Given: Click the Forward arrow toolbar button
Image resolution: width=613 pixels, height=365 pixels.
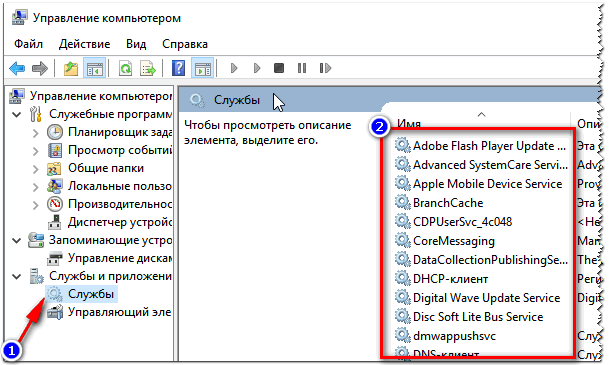Looking at the screenshot, I should (39, 69).
